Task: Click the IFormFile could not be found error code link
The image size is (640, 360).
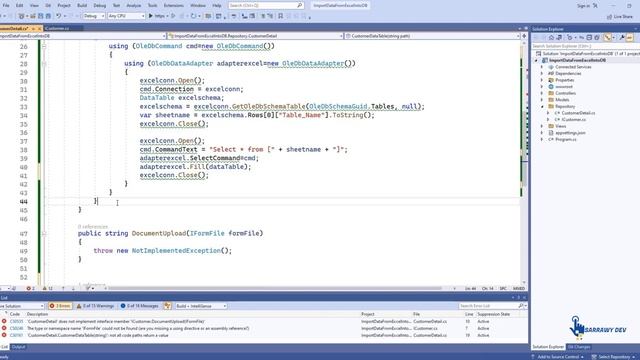Action: point(16,328)
